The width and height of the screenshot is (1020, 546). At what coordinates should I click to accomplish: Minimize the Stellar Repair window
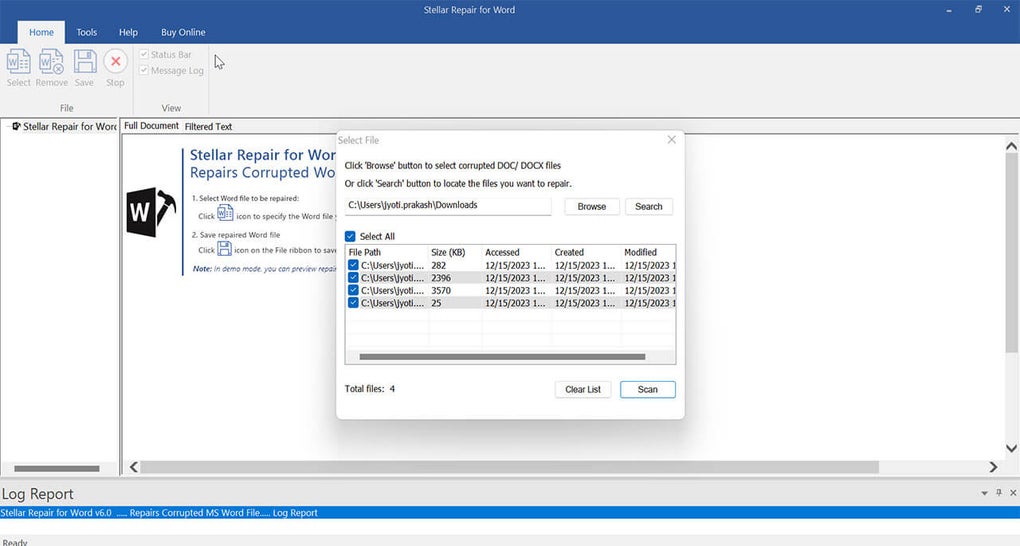(949, 10)
